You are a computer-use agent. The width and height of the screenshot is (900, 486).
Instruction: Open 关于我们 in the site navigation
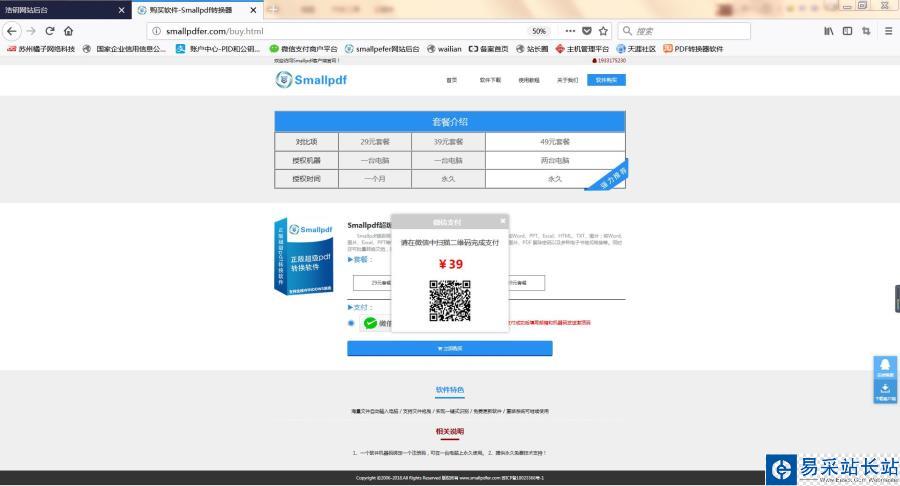(567, 80)
